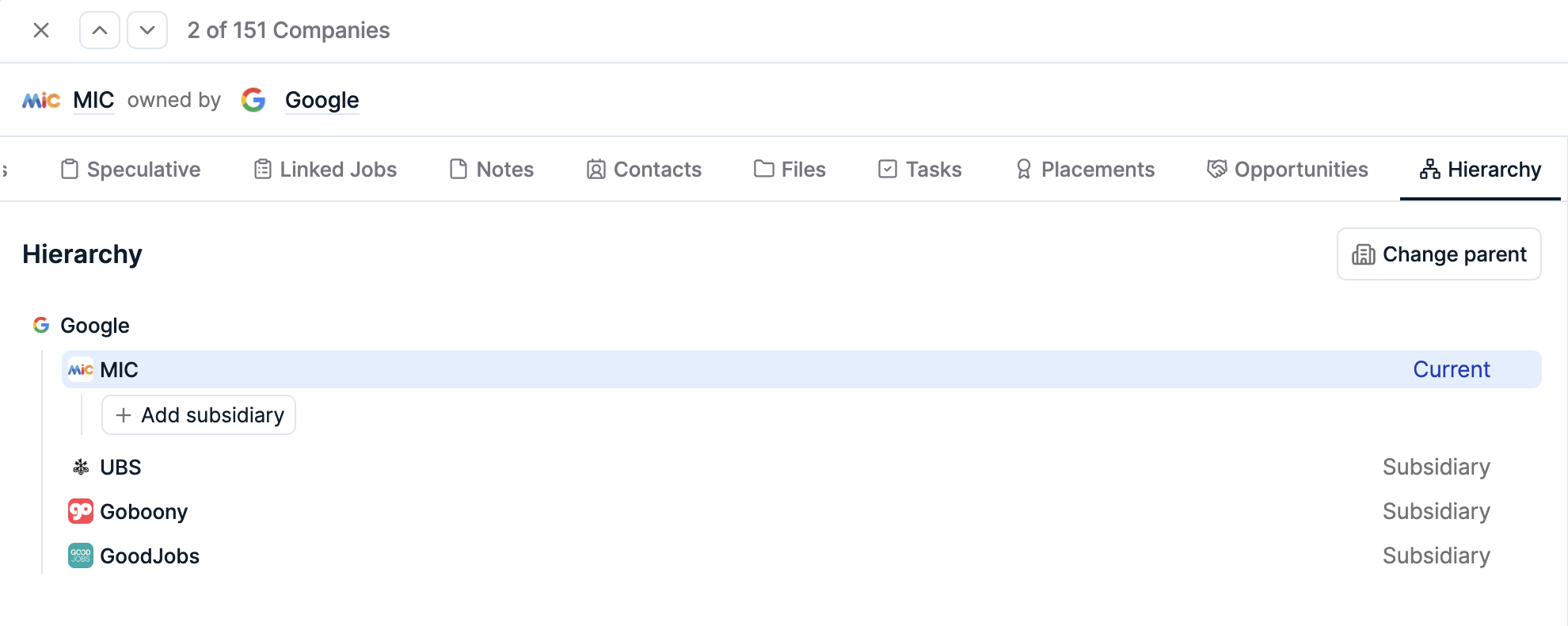The image size is (1568, 626).
Task: Click the Change parent button
Action: [x=1439, y=254]
